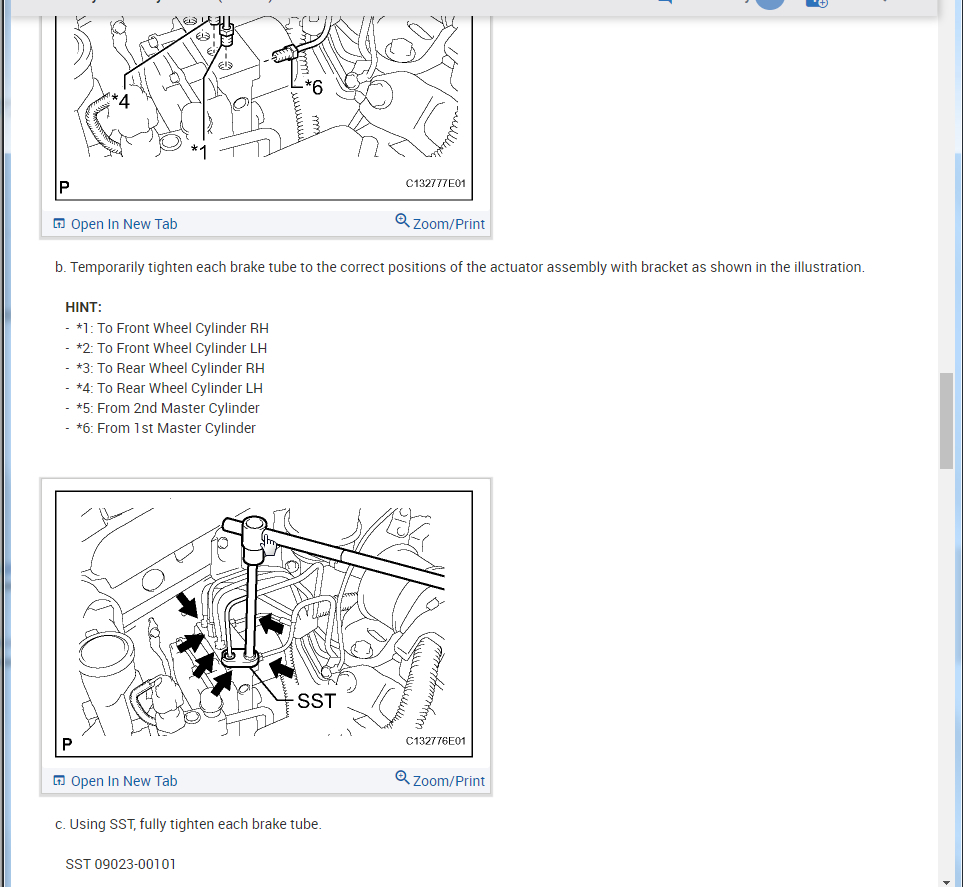Screen dimensions: 963x887
Task: Click '*4: To Rear Wheel Cylinder LH'
Action: (170, 388)
